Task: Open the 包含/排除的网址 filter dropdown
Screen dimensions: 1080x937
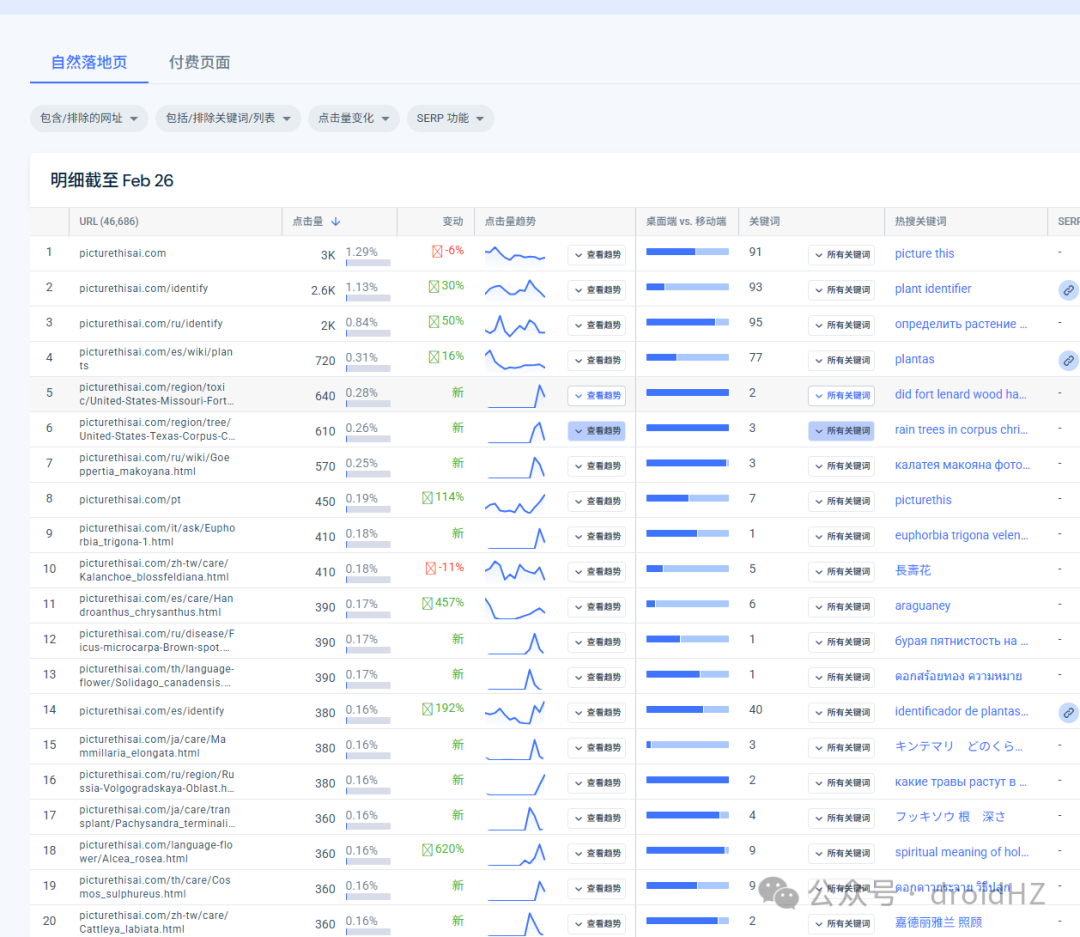Action: pos(89,119)
